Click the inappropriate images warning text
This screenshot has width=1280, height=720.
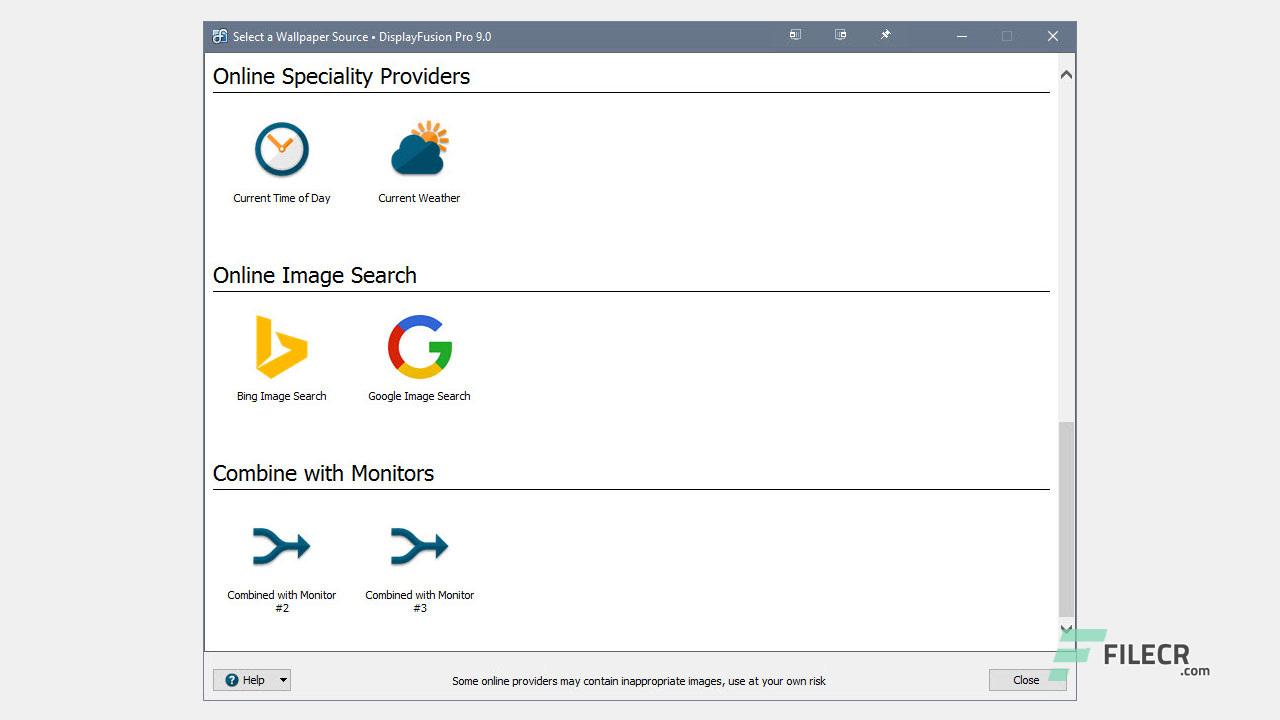[639, 681]
